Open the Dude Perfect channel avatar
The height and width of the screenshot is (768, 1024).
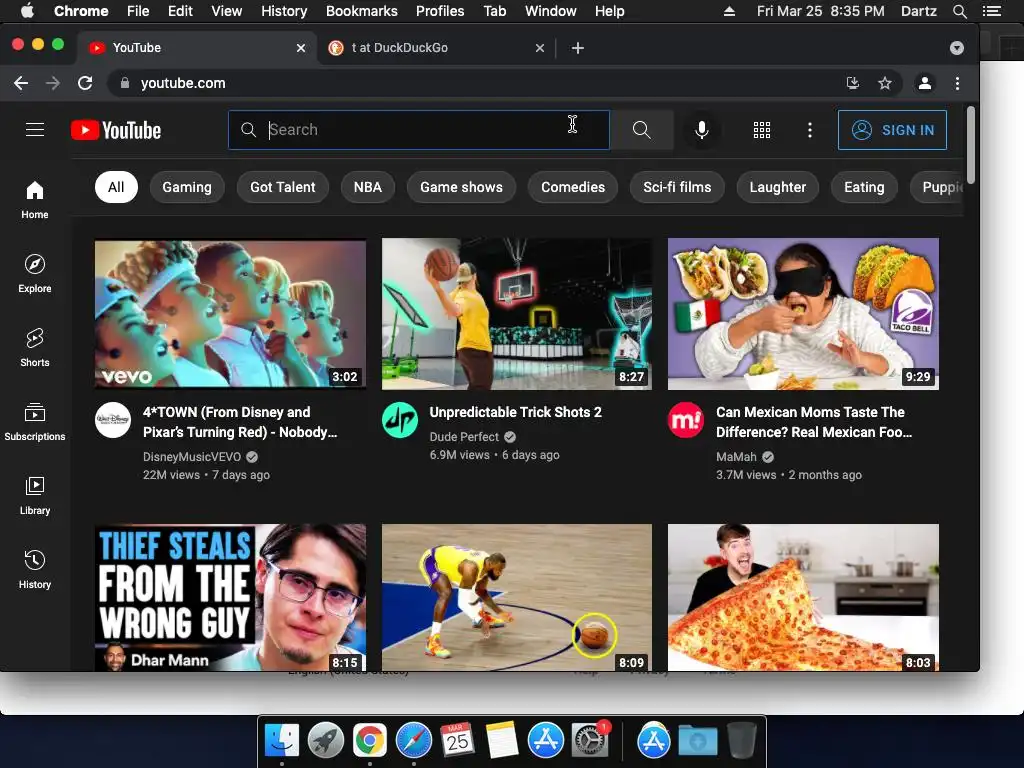click(400, 420)
